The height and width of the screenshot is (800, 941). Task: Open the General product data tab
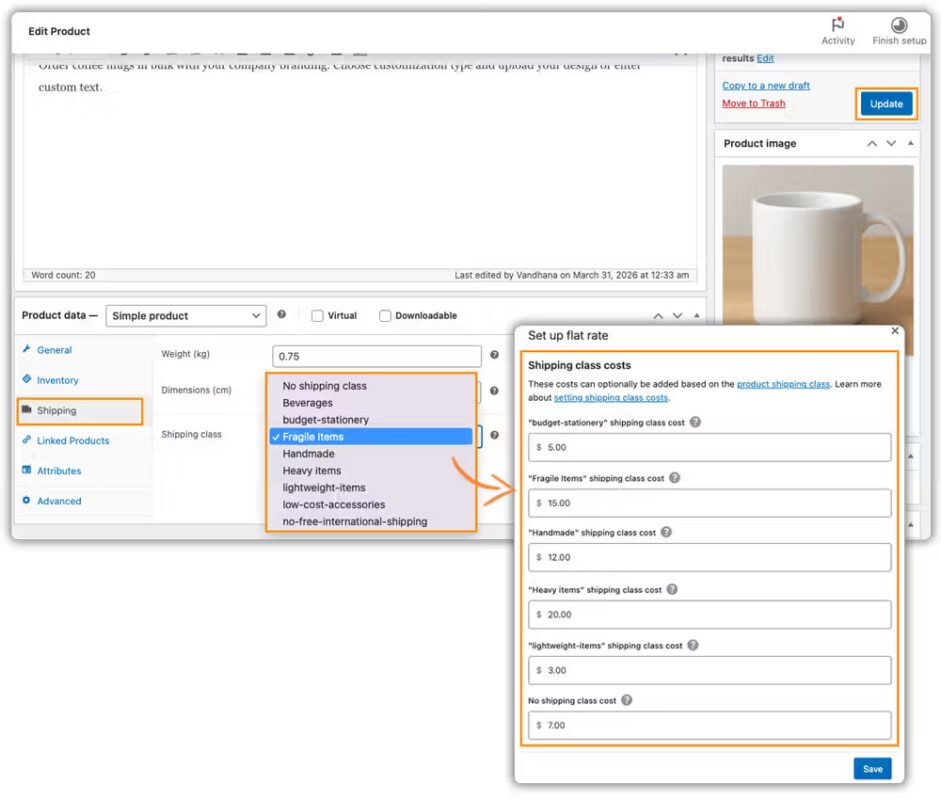[54, 350]
